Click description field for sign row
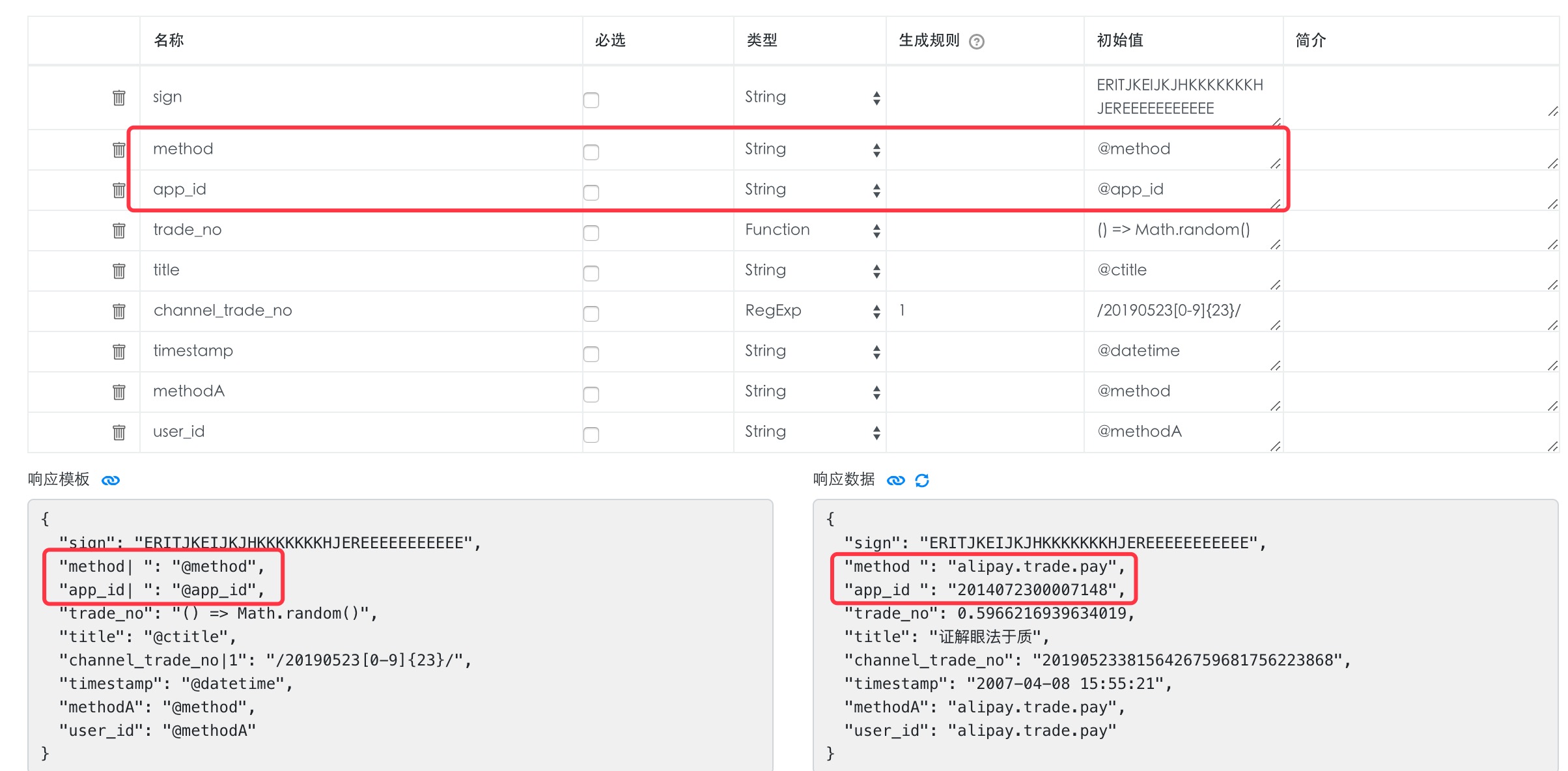 click(x=1422, y=97)
